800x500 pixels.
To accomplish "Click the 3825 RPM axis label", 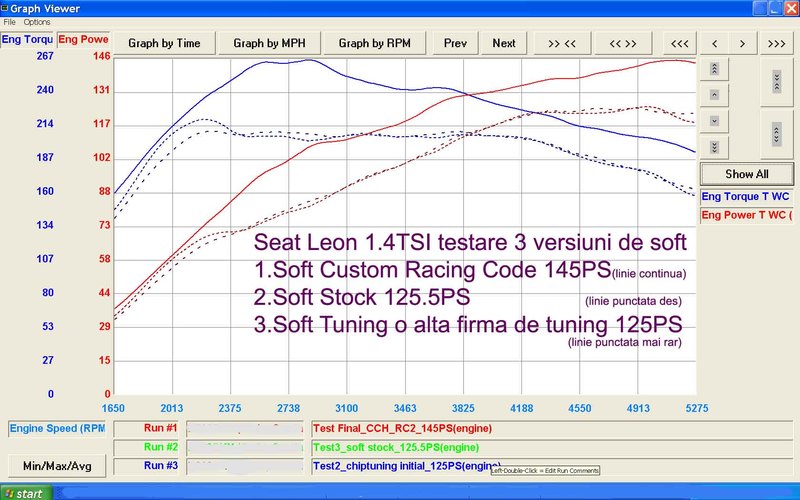I will [x=463, y=409].
